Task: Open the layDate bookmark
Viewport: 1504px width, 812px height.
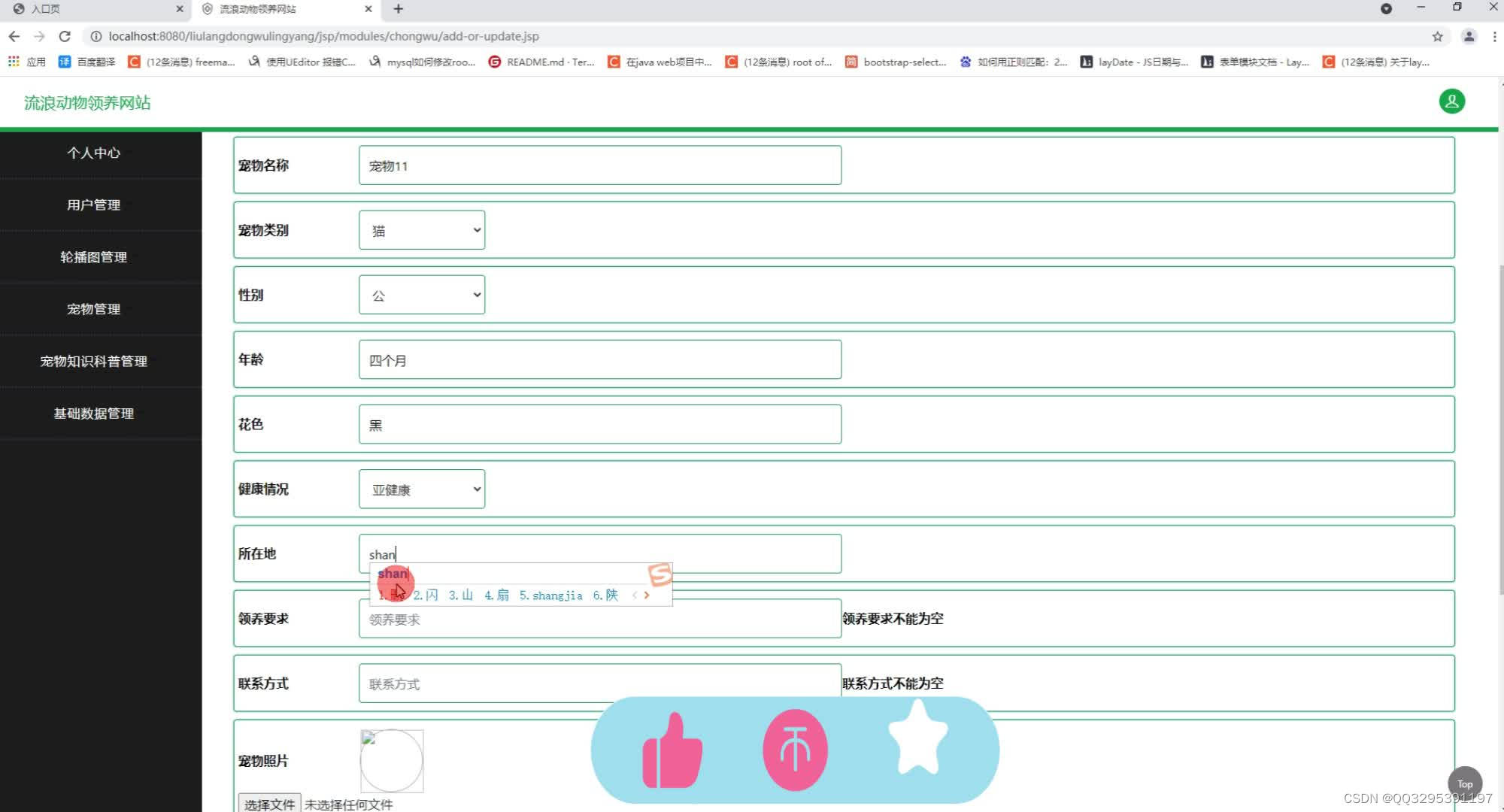Action: (1134, 62)
